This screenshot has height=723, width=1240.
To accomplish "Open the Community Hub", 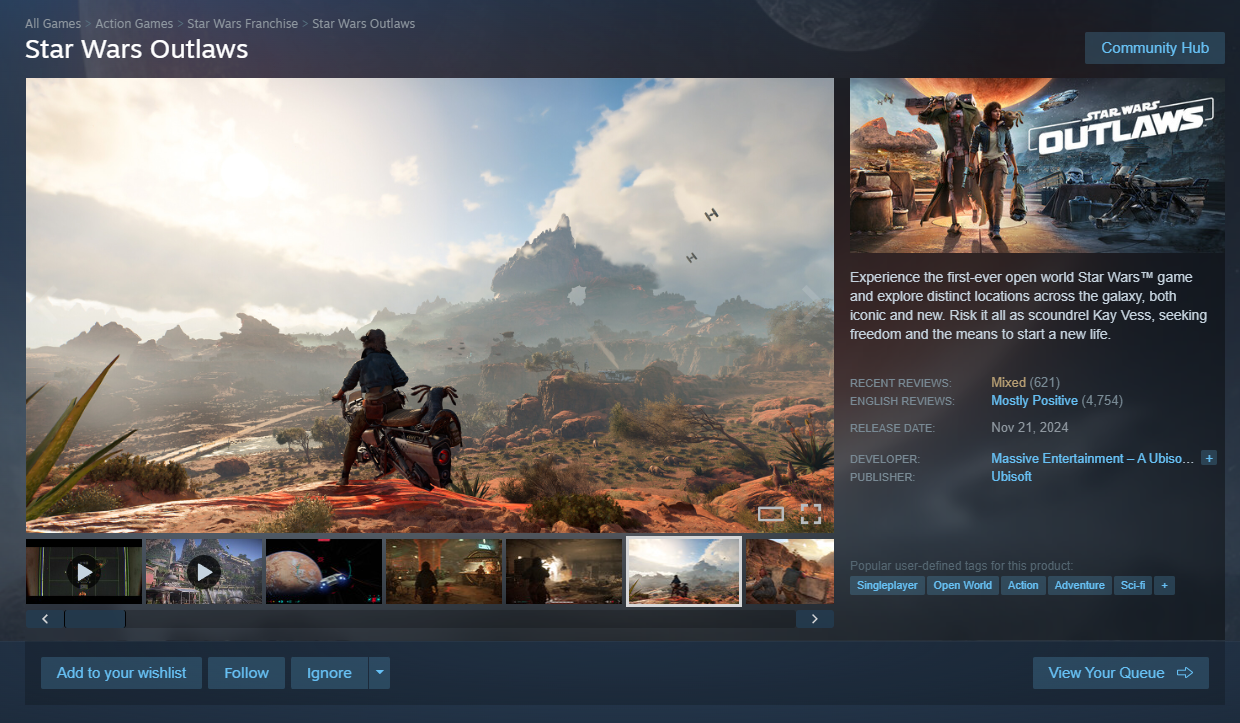I will 1155,48.
